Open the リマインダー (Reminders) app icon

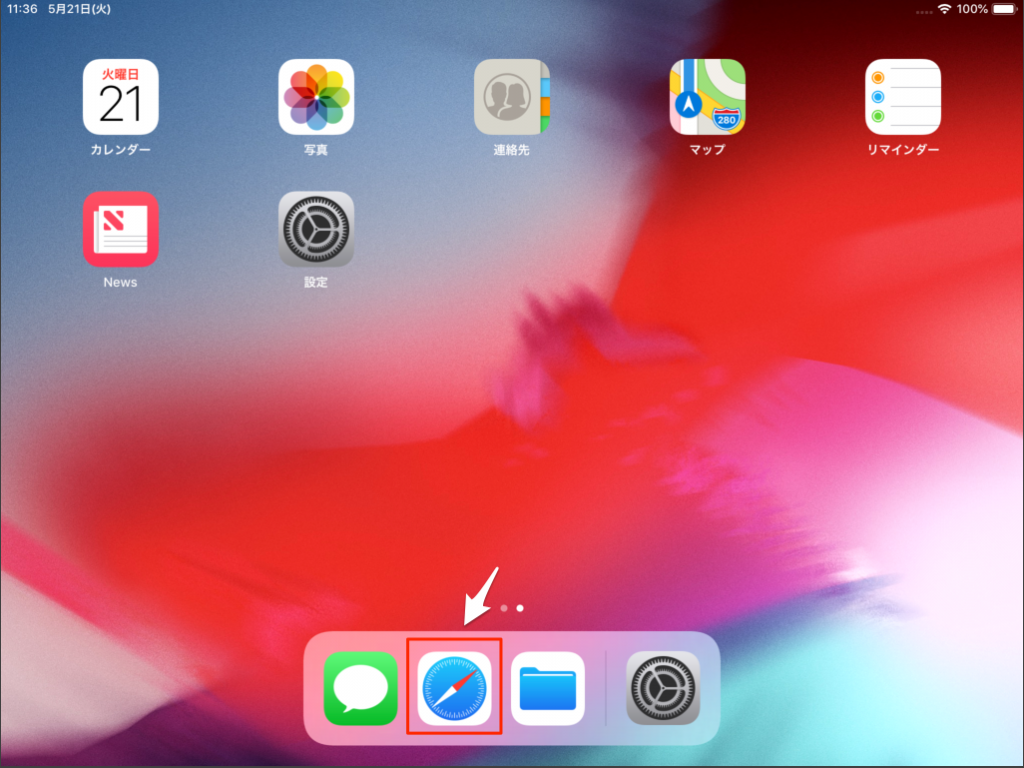point(903,97)
